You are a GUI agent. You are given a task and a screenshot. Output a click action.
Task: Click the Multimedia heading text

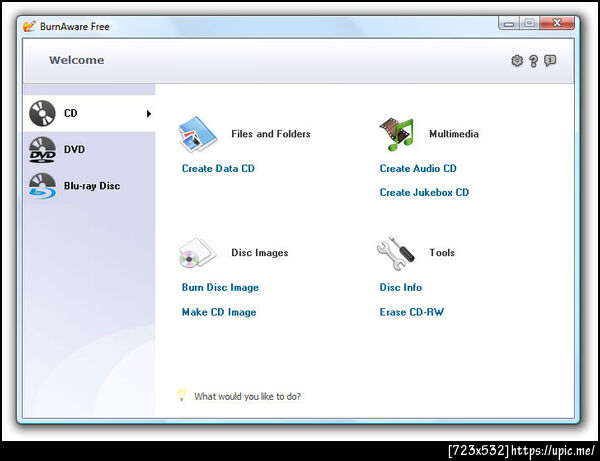[454, 134]
